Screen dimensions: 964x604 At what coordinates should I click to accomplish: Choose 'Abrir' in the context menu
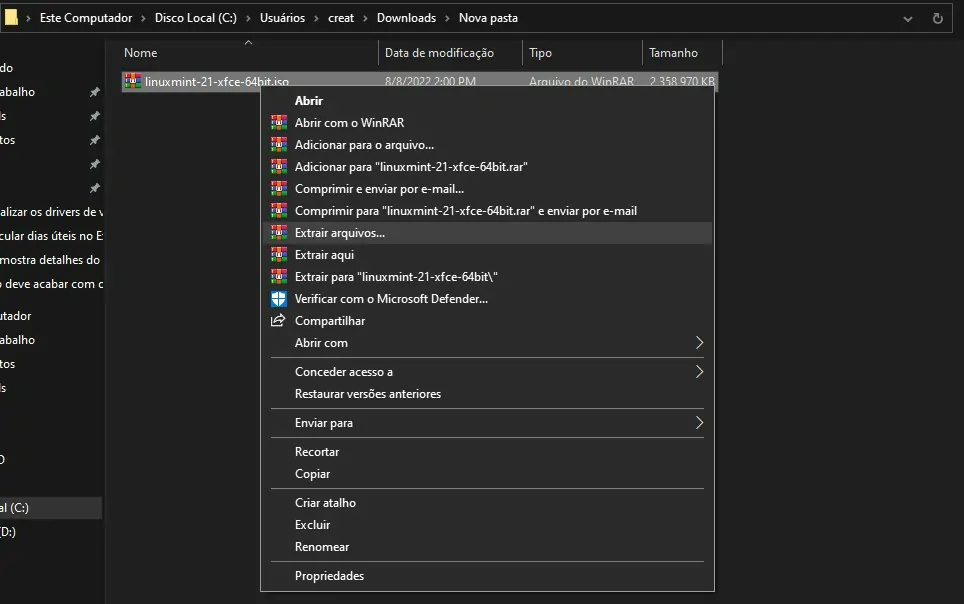click(487, 100)
